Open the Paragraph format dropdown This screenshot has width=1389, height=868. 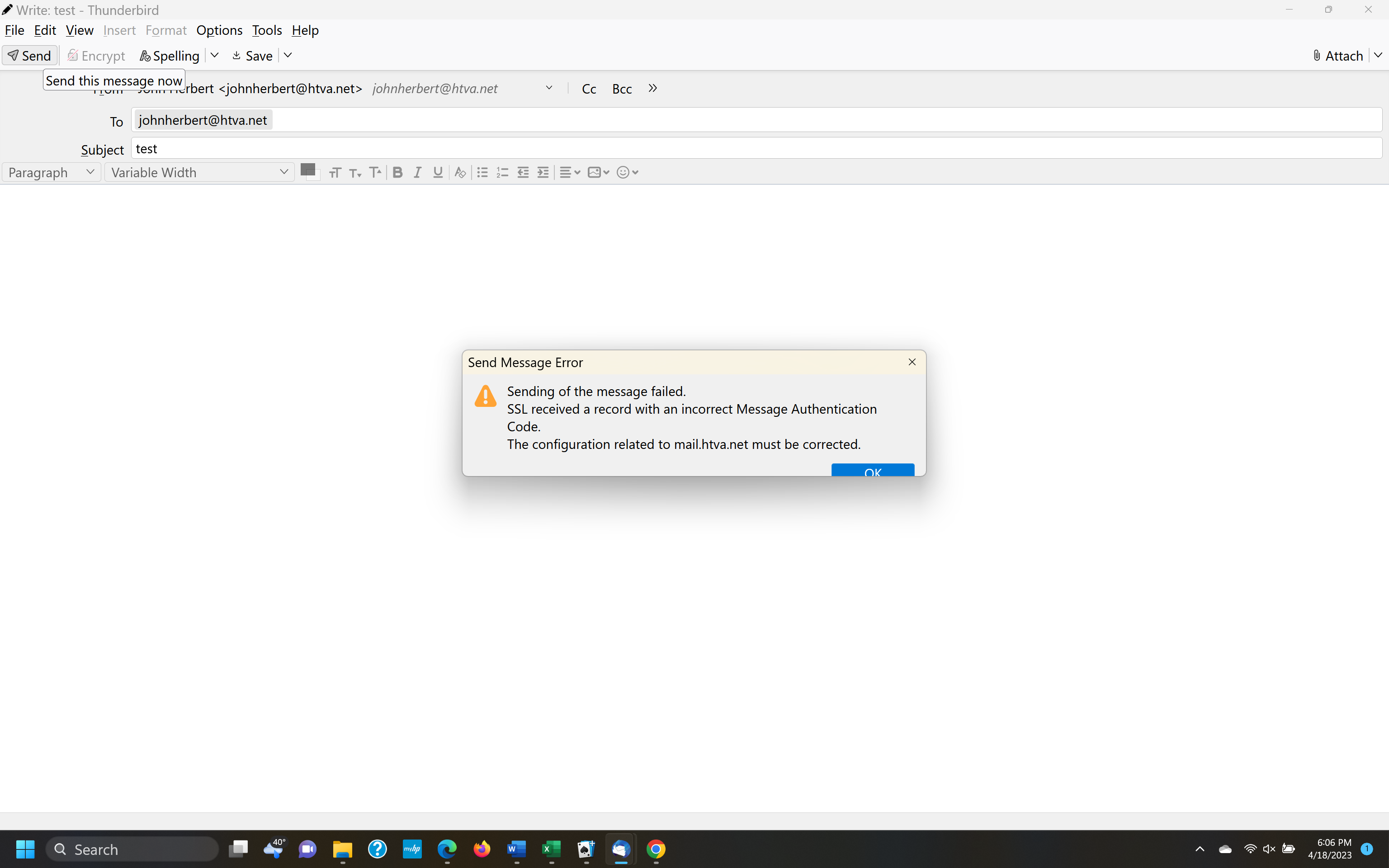click(x=51, y=172)
